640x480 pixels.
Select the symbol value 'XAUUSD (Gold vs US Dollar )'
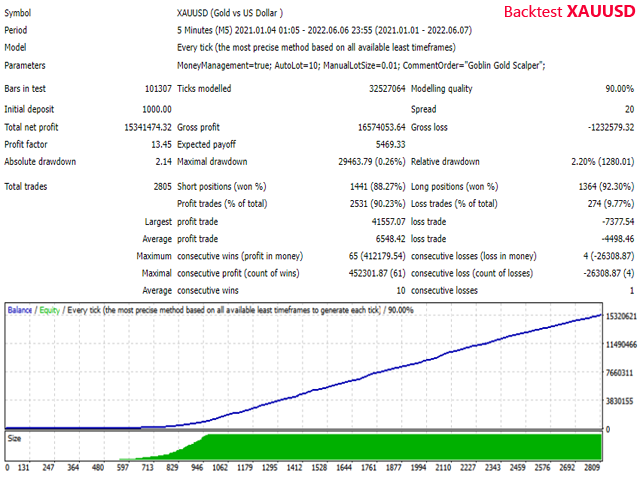230,13
